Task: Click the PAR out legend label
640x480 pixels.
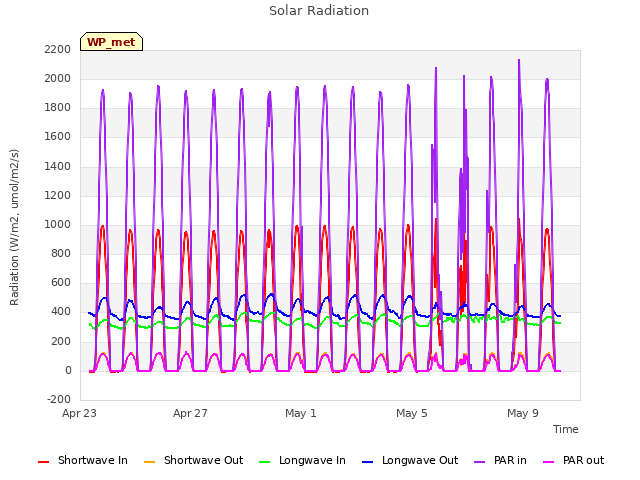Action: (583, 460)
